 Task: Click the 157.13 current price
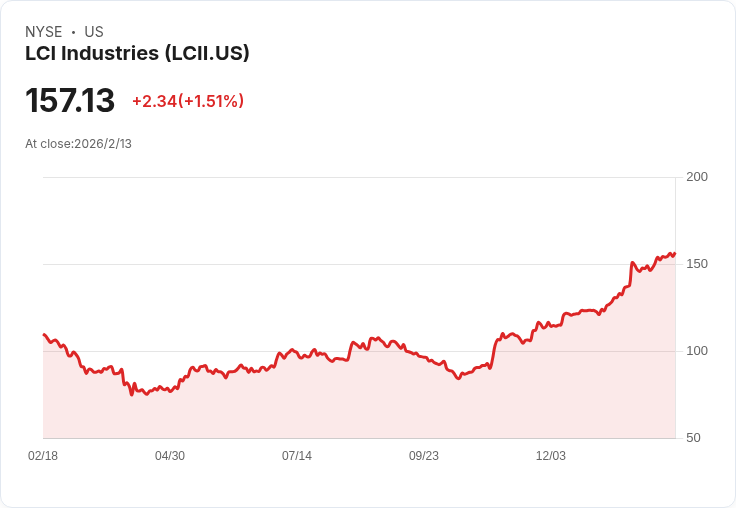click(x=70, y=101)
